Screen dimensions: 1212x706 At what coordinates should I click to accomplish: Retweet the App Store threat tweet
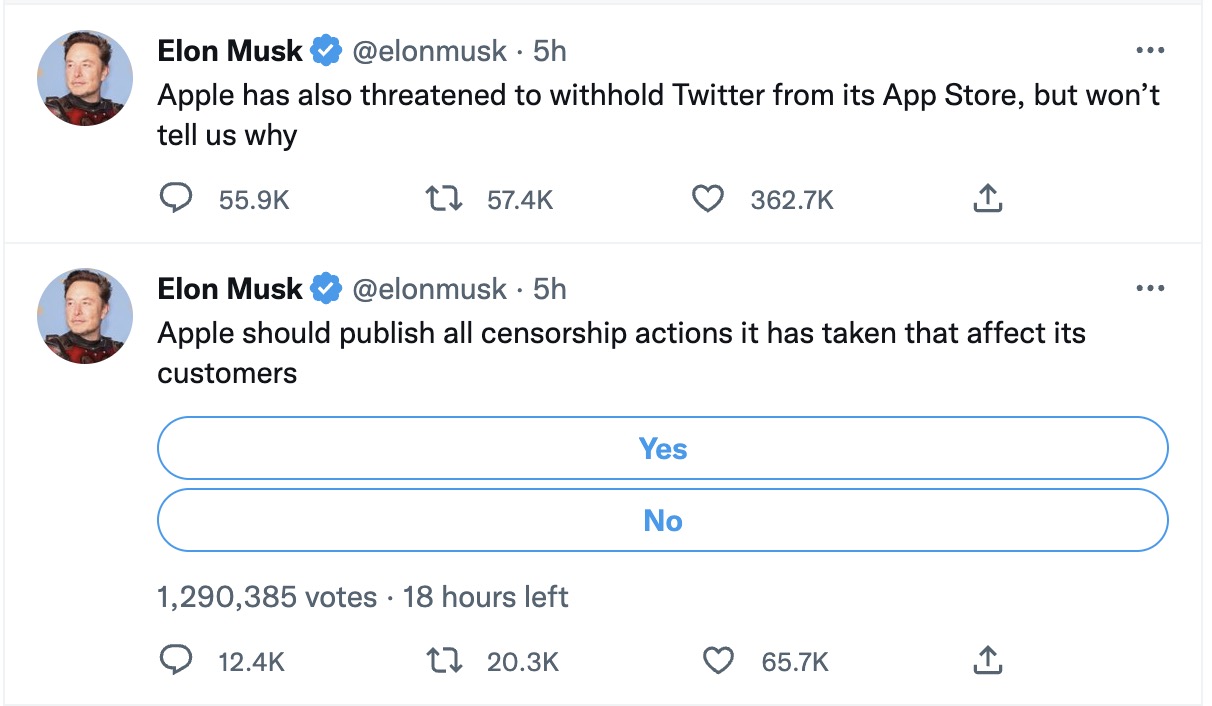pos(443,200)
